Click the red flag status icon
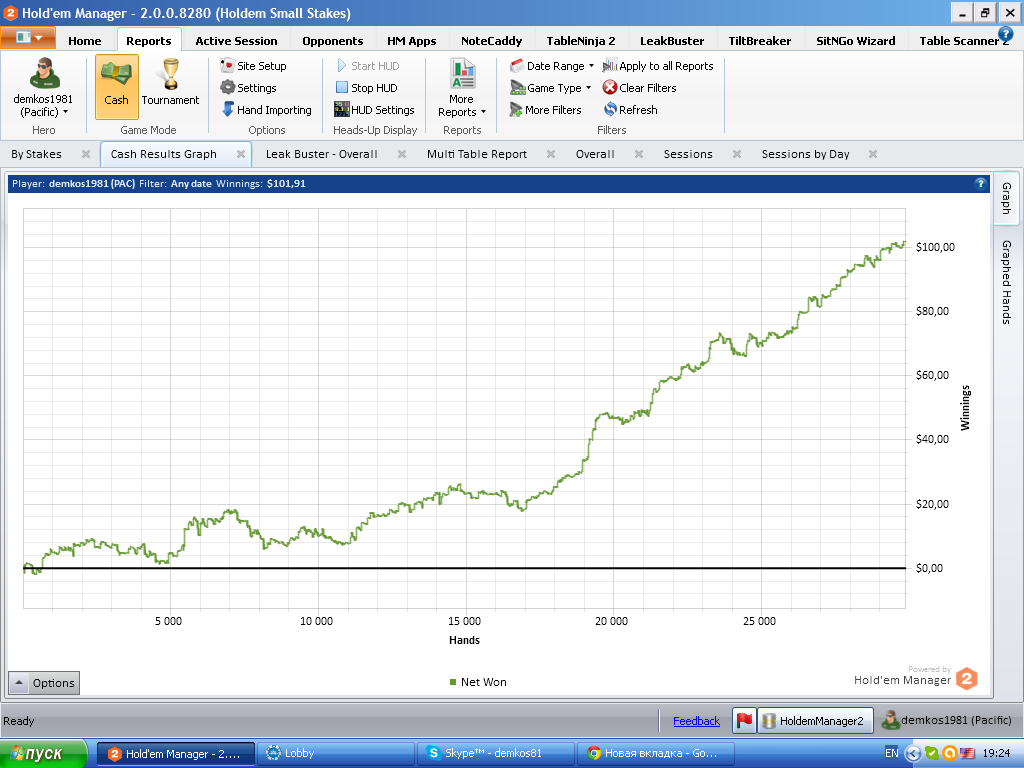1024x768 pixels. 744,720
